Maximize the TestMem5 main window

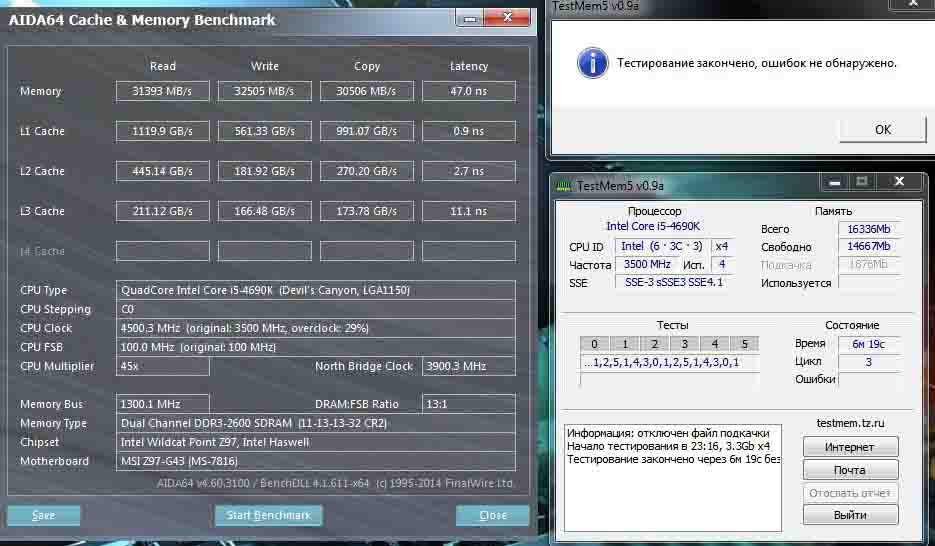(x=862, y=182)
